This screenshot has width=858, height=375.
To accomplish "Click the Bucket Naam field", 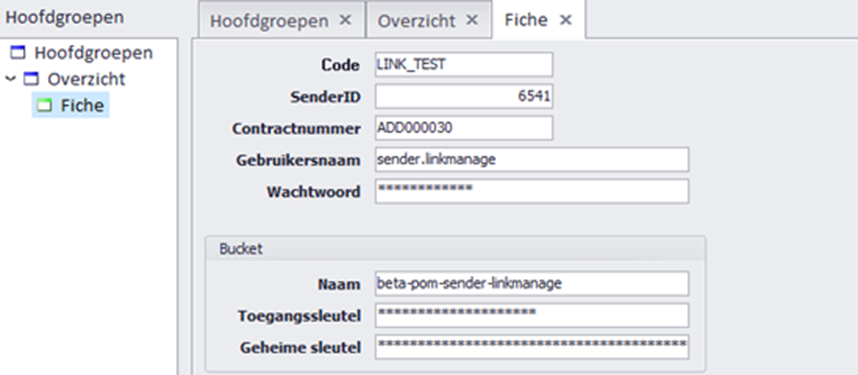I will pos(532,284).
